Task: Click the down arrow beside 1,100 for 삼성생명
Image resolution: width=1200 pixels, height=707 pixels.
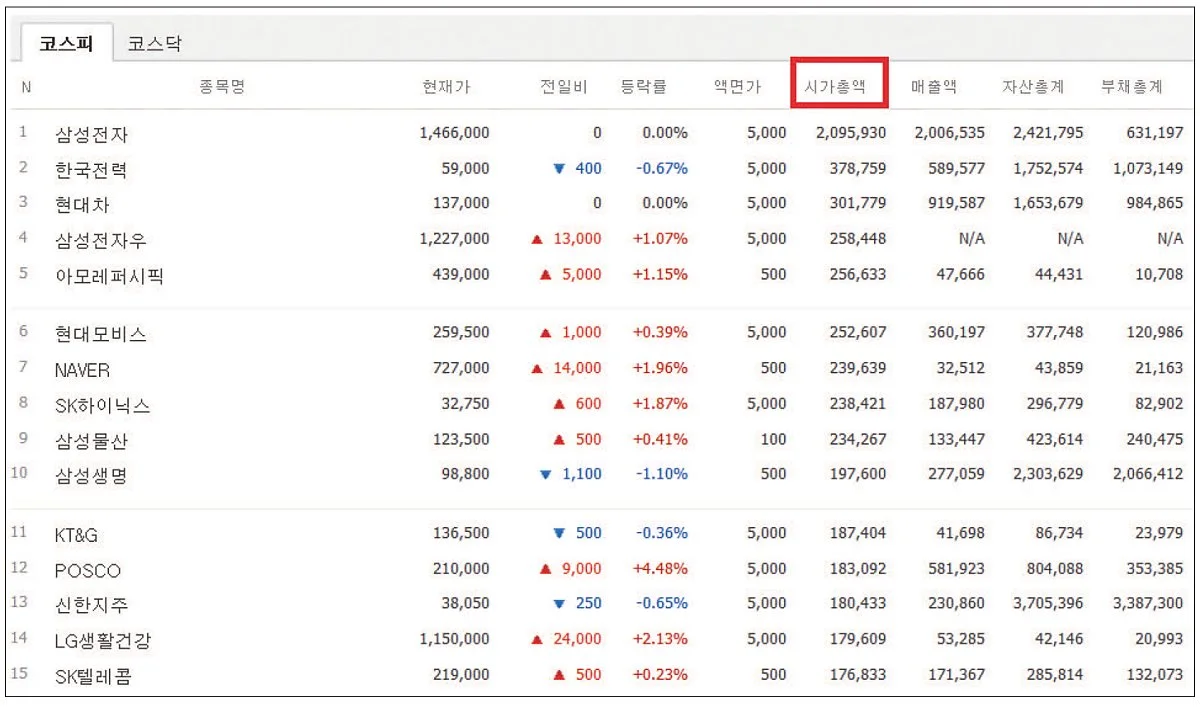Action: [x=545, y=475]
